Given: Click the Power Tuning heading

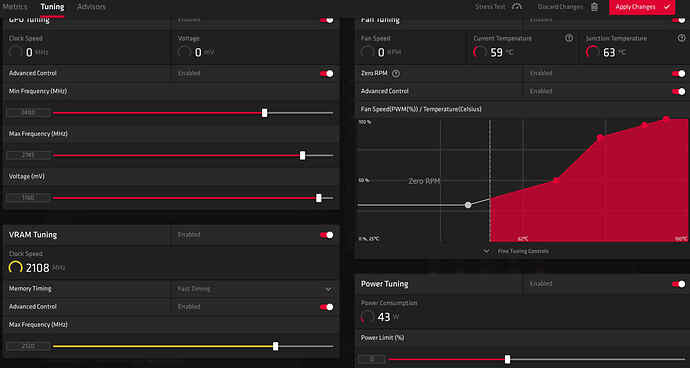Looking at the screenshot, I should (x=385, y=284).
